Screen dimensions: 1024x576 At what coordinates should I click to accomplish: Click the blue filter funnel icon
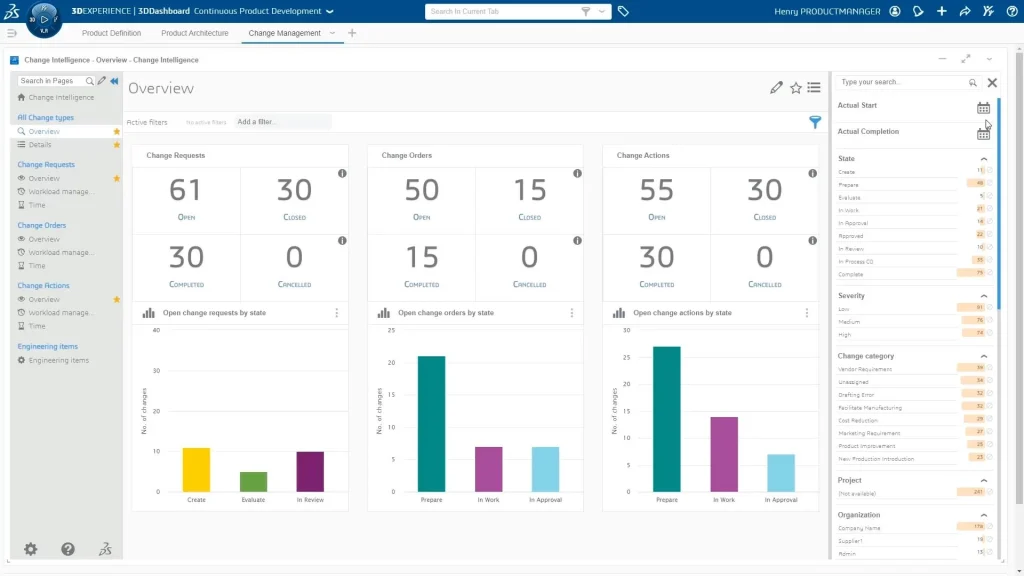point(815,122)
